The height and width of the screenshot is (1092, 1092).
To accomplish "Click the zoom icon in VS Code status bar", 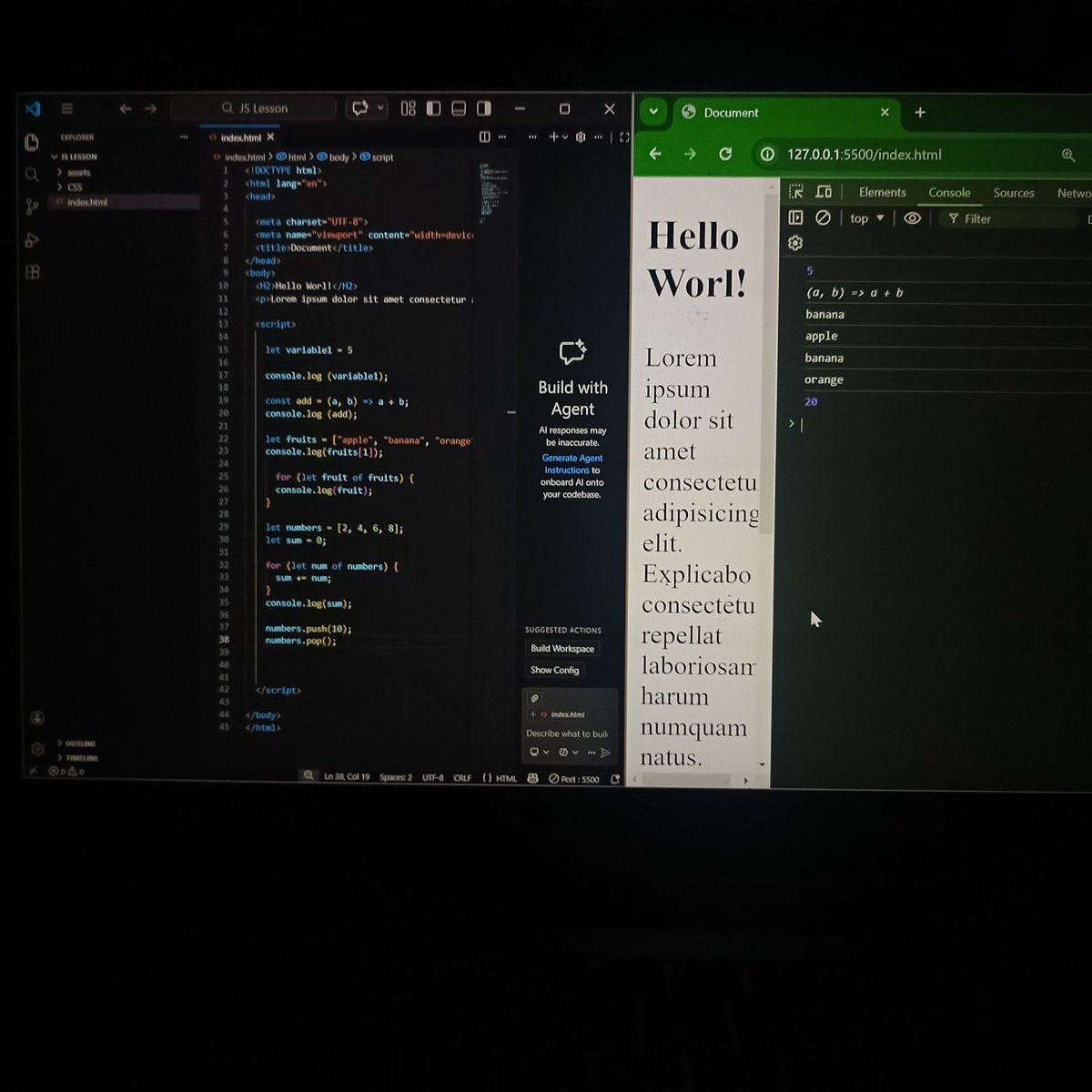I will (x=308, y=776).
